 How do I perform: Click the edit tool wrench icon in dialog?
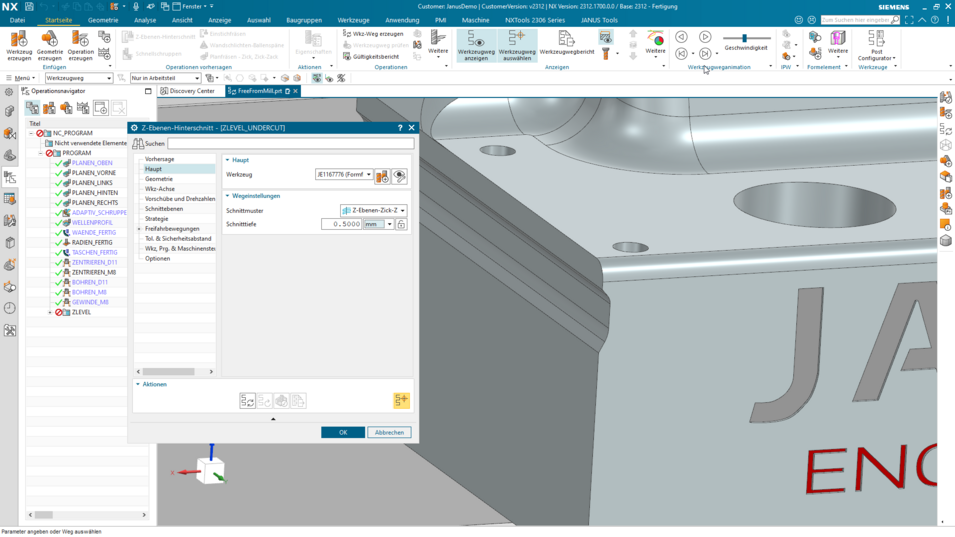click(399, 177)
